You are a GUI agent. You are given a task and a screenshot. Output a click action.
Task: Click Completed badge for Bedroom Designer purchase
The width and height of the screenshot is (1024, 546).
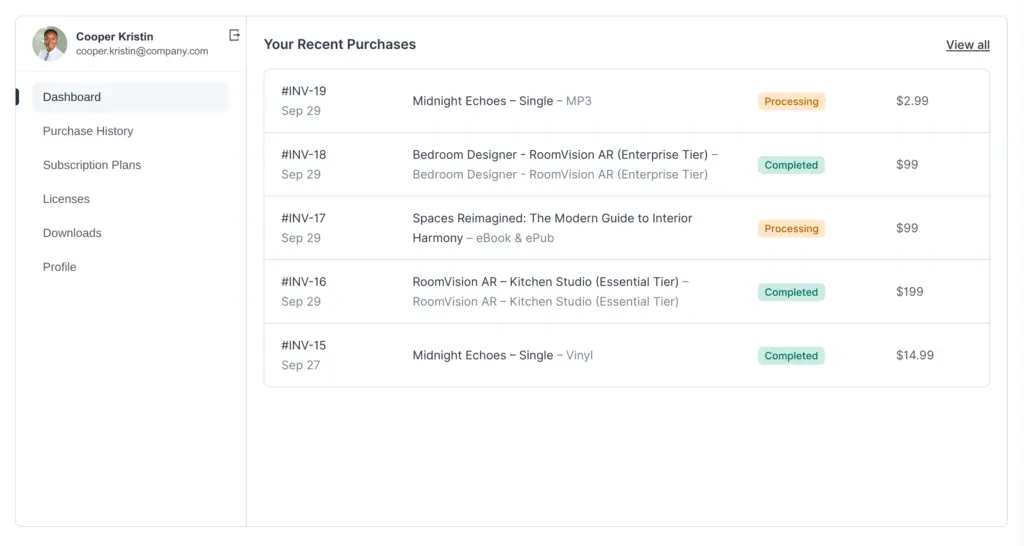[791, 165]
